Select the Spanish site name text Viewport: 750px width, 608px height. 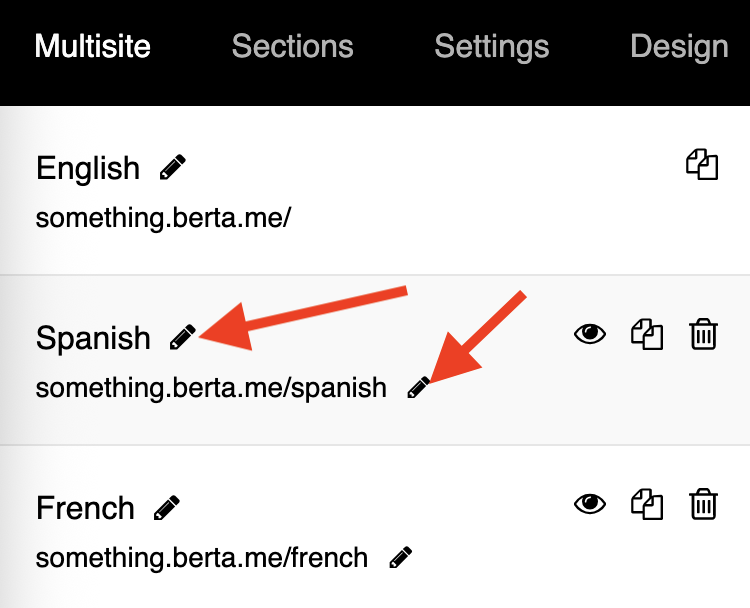coord(93,338)
